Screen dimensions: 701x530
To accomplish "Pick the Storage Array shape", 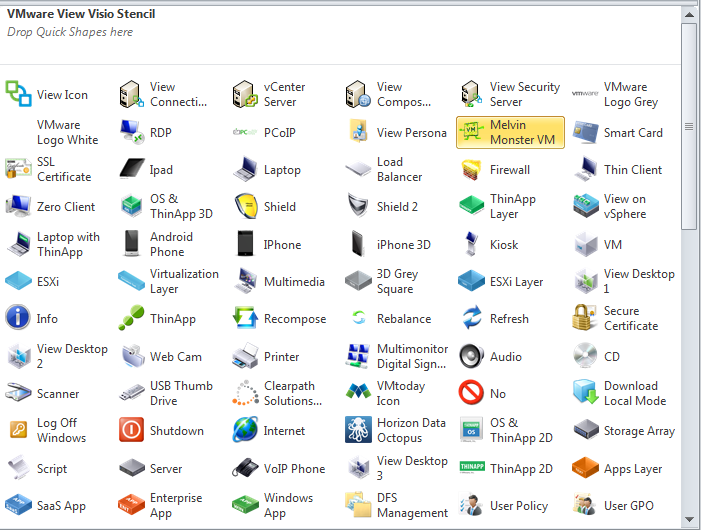I will 586,429.
